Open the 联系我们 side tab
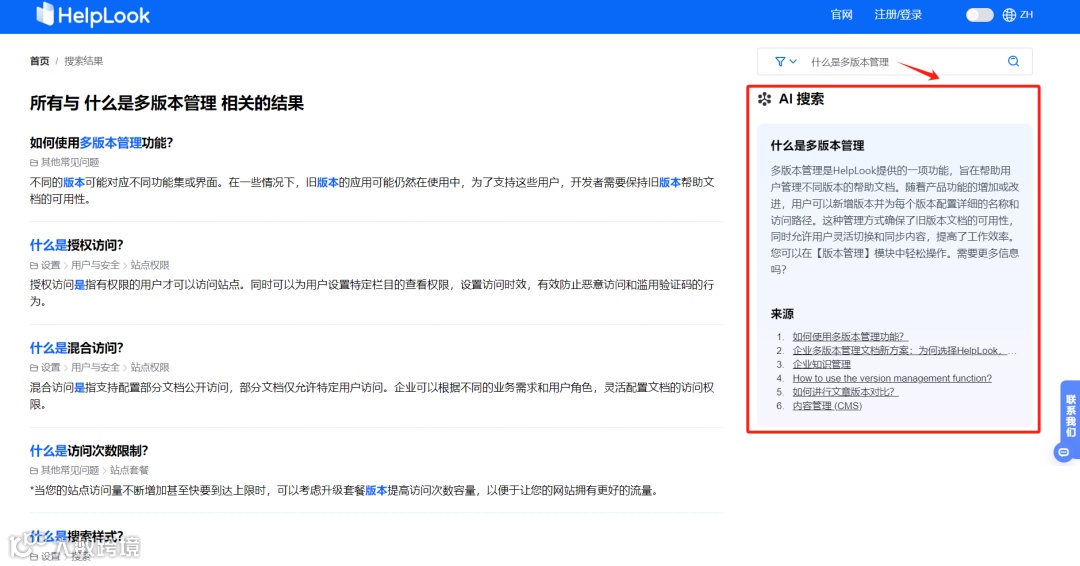 [x=1070, y=415]
